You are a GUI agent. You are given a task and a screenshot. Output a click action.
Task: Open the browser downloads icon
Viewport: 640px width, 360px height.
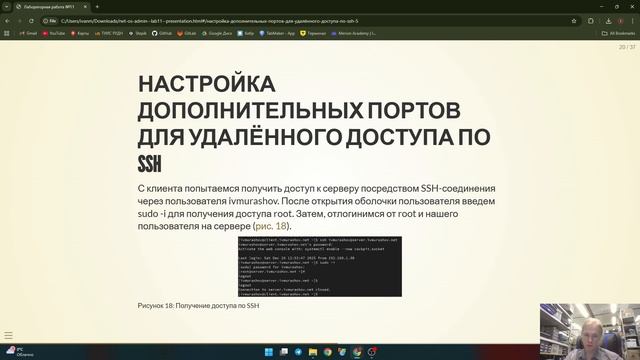(x=609, y=21)
